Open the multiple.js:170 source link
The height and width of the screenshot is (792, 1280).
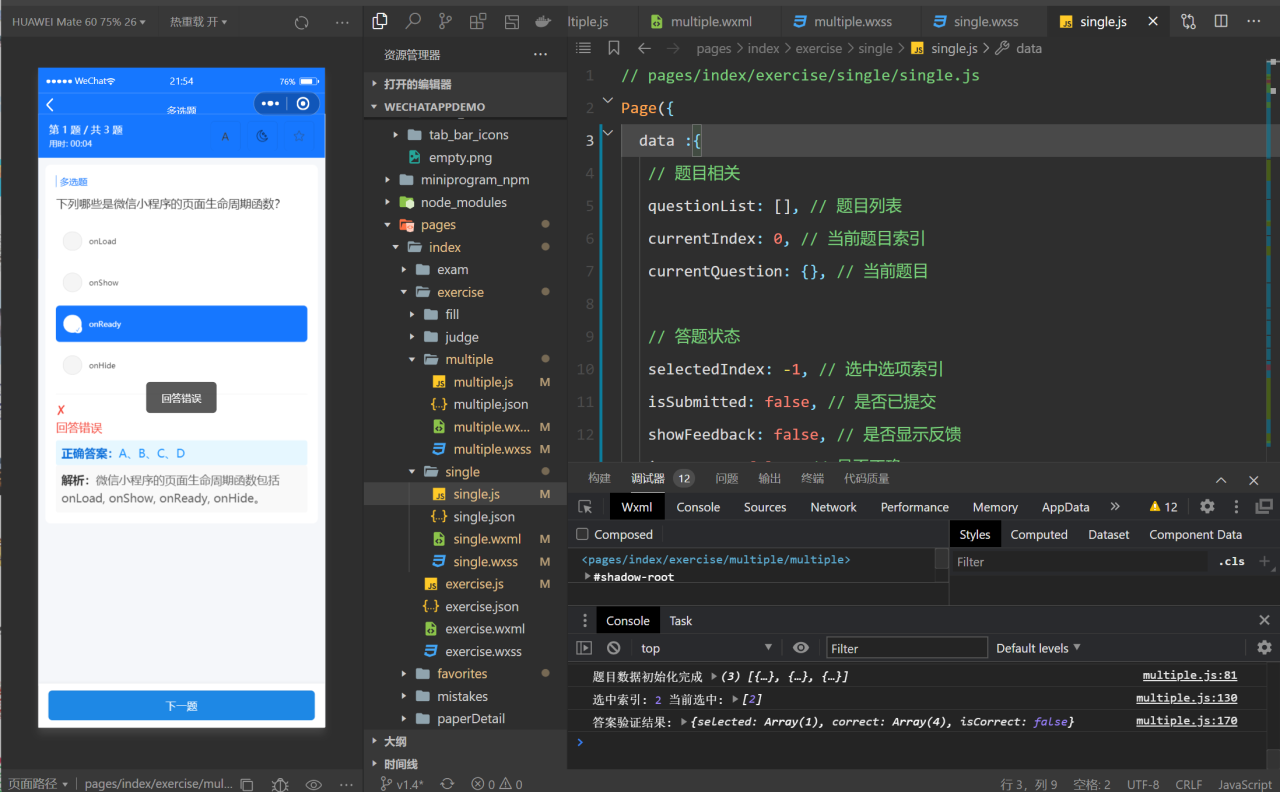click(x=1186, y=721)
